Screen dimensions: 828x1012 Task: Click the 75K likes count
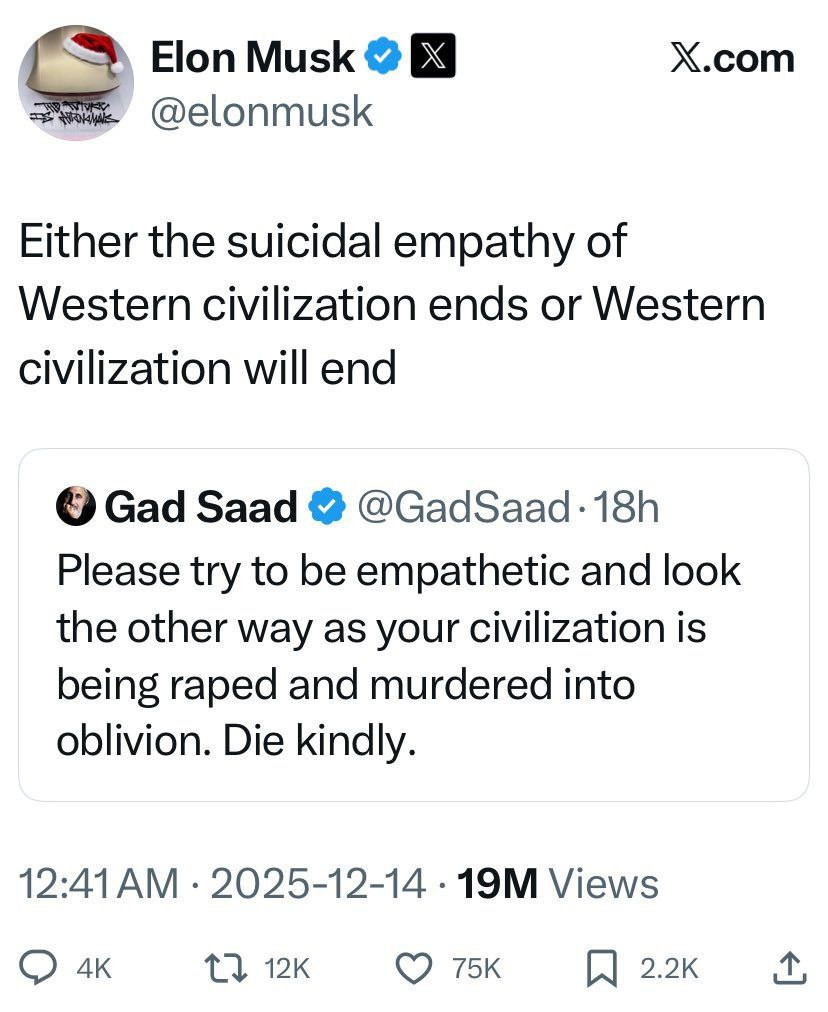click(x=476, y=967)
